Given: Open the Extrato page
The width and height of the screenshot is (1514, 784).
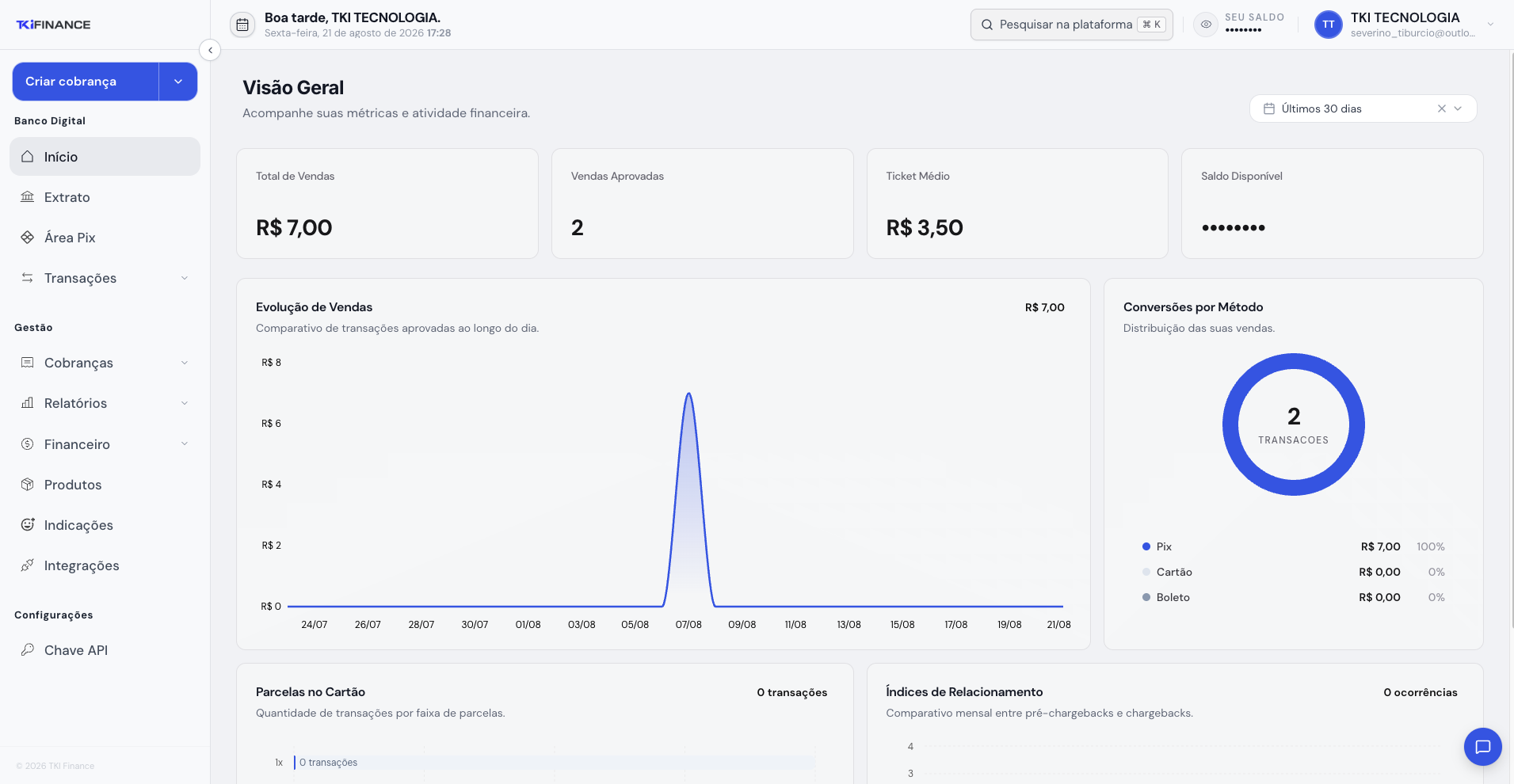Looking at the screenshot, I should pos(105,197).
